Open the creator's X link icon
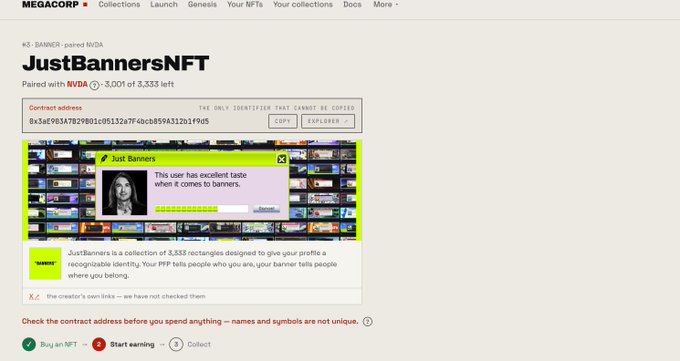The width and height of the screenshot is (680, 361). point(34,297)
